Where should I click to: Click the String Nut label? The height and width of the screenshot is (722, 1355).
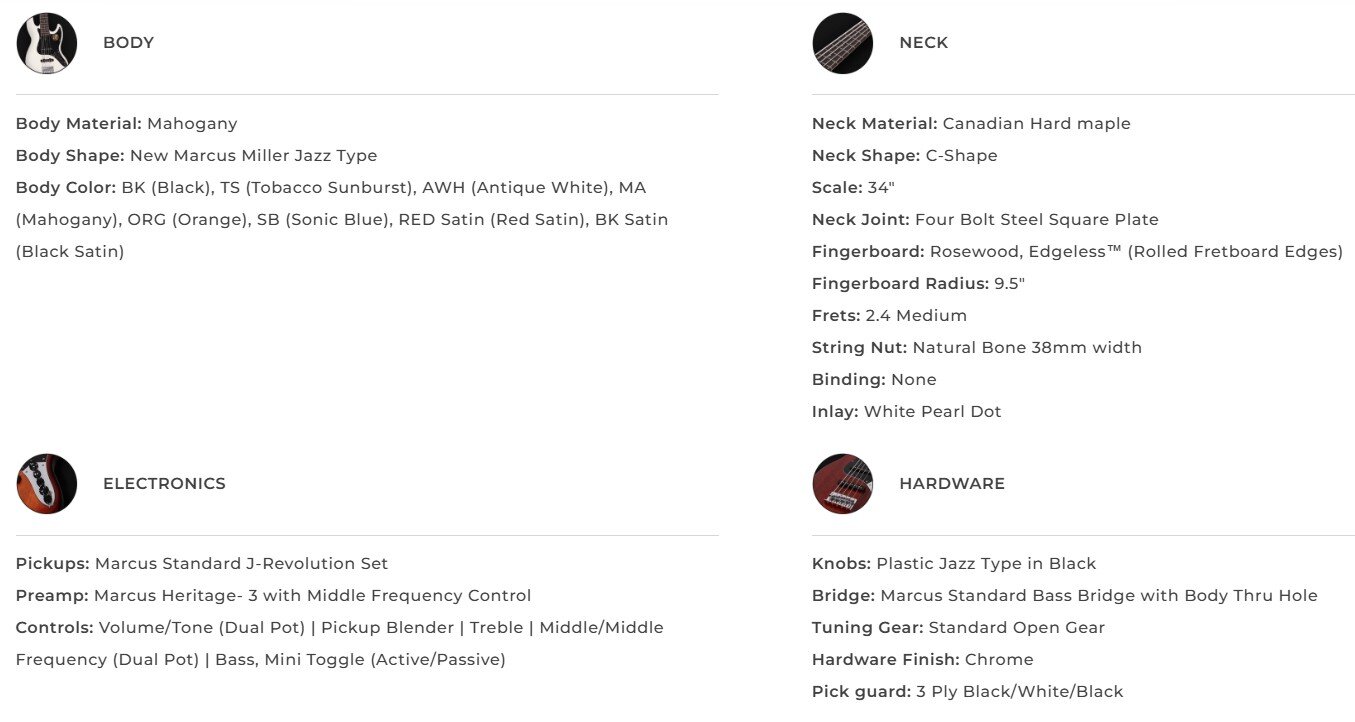[x=859, y=348]
